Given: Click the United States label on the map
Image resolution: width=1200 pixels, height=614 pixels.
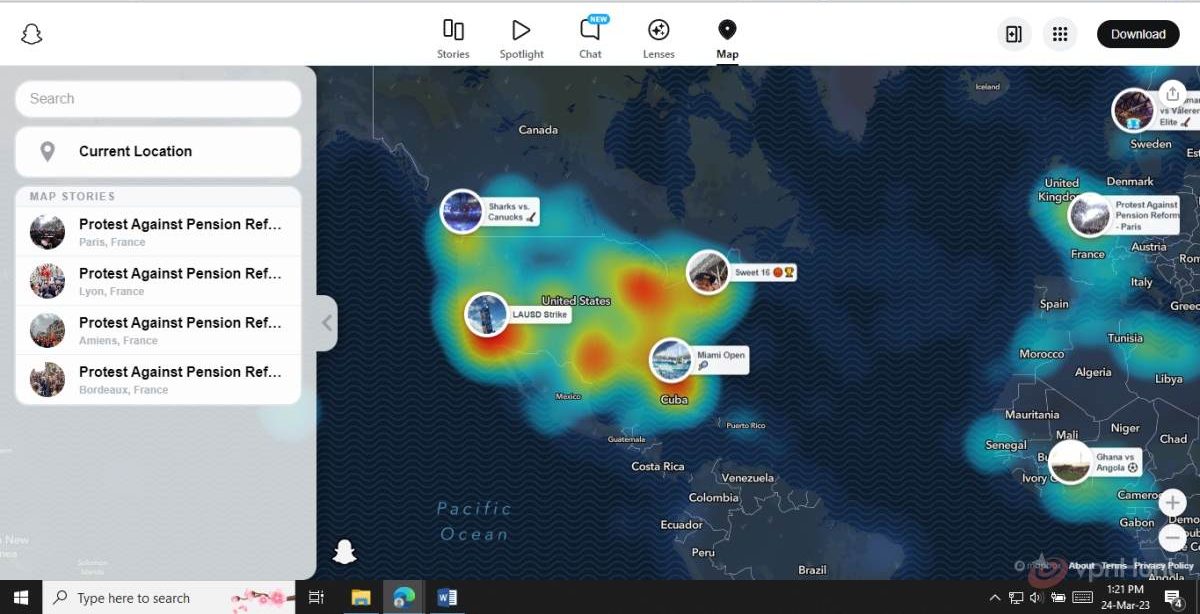Looking at the screenshot, I should pos(576,300).
